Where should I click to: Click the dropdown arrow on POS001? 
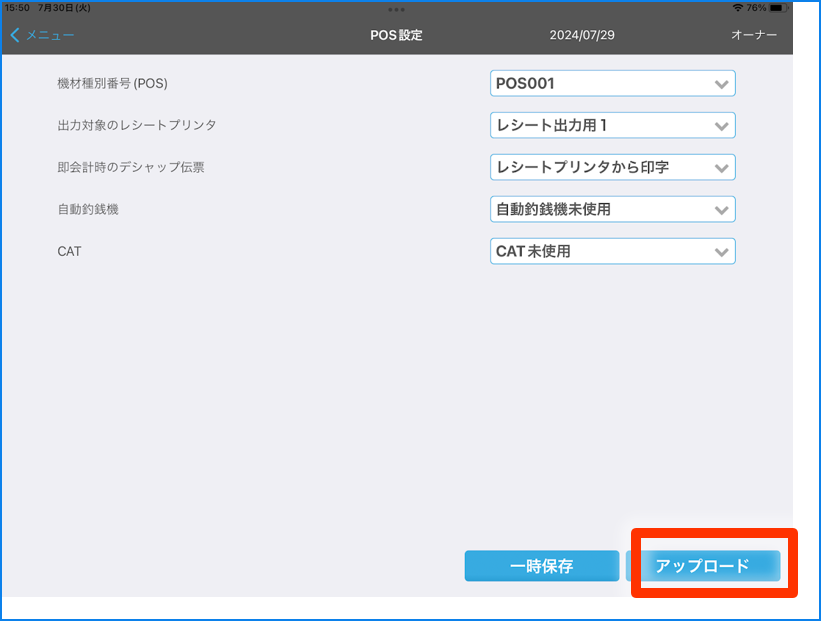722,84
